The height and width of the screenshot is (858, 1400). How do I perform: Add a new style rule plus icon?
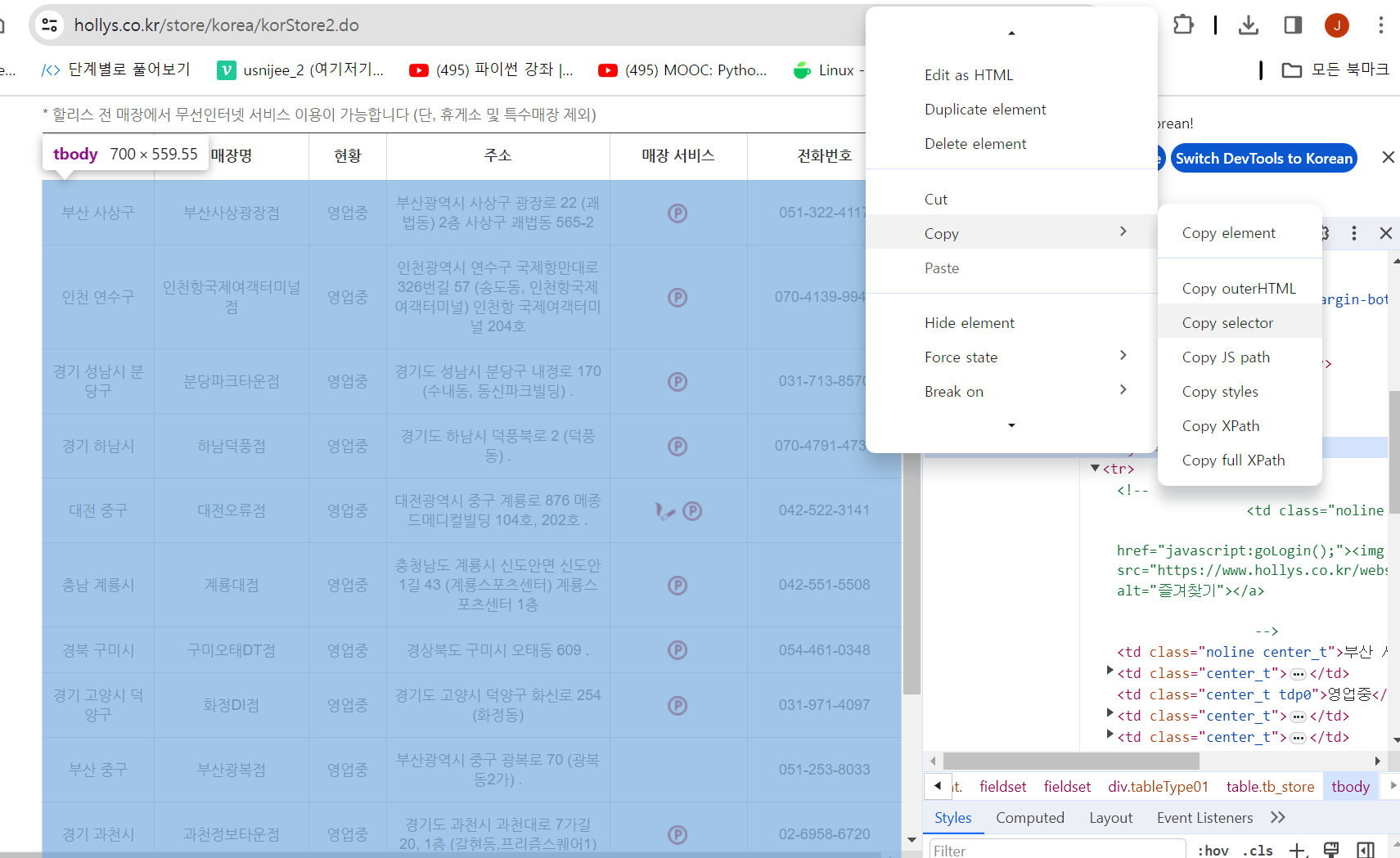tap(1298, 851)
